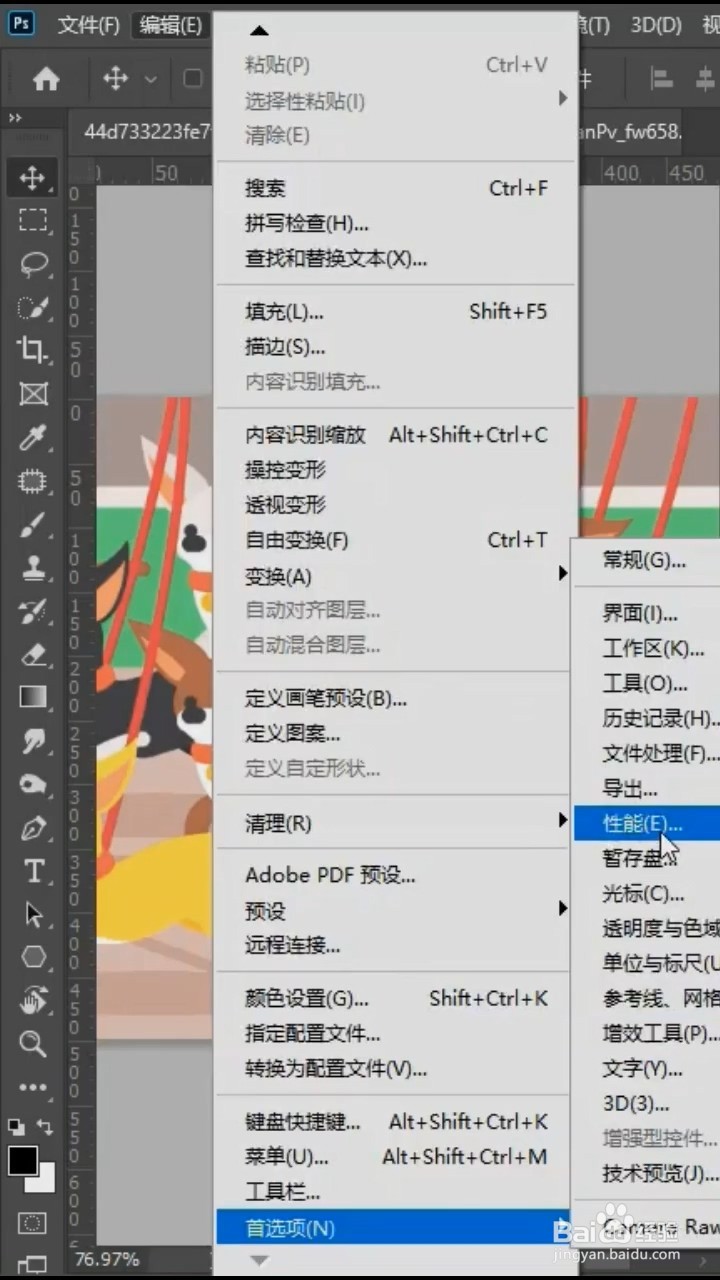Choose 填充(L)... menu item
The height and width of the screenshot is (1280, 720).
pos(397,312)
